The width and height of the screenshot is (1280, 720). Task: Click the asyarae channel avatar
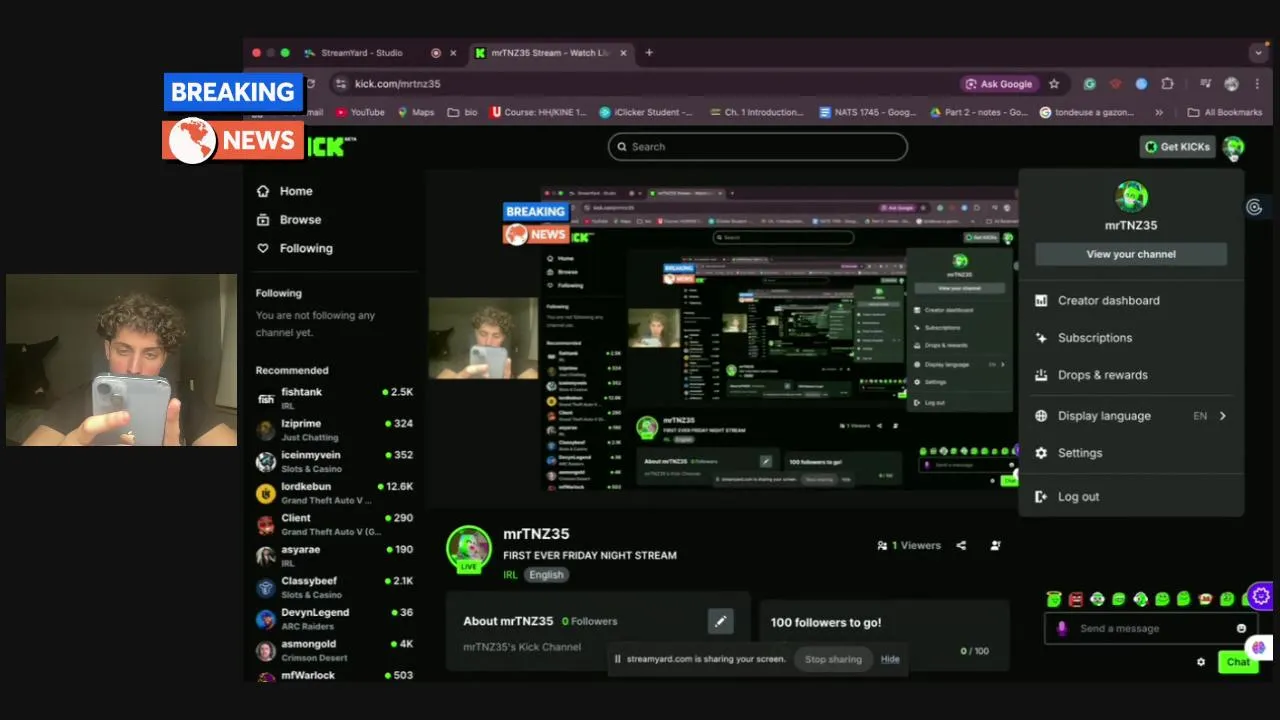point(265,556)
